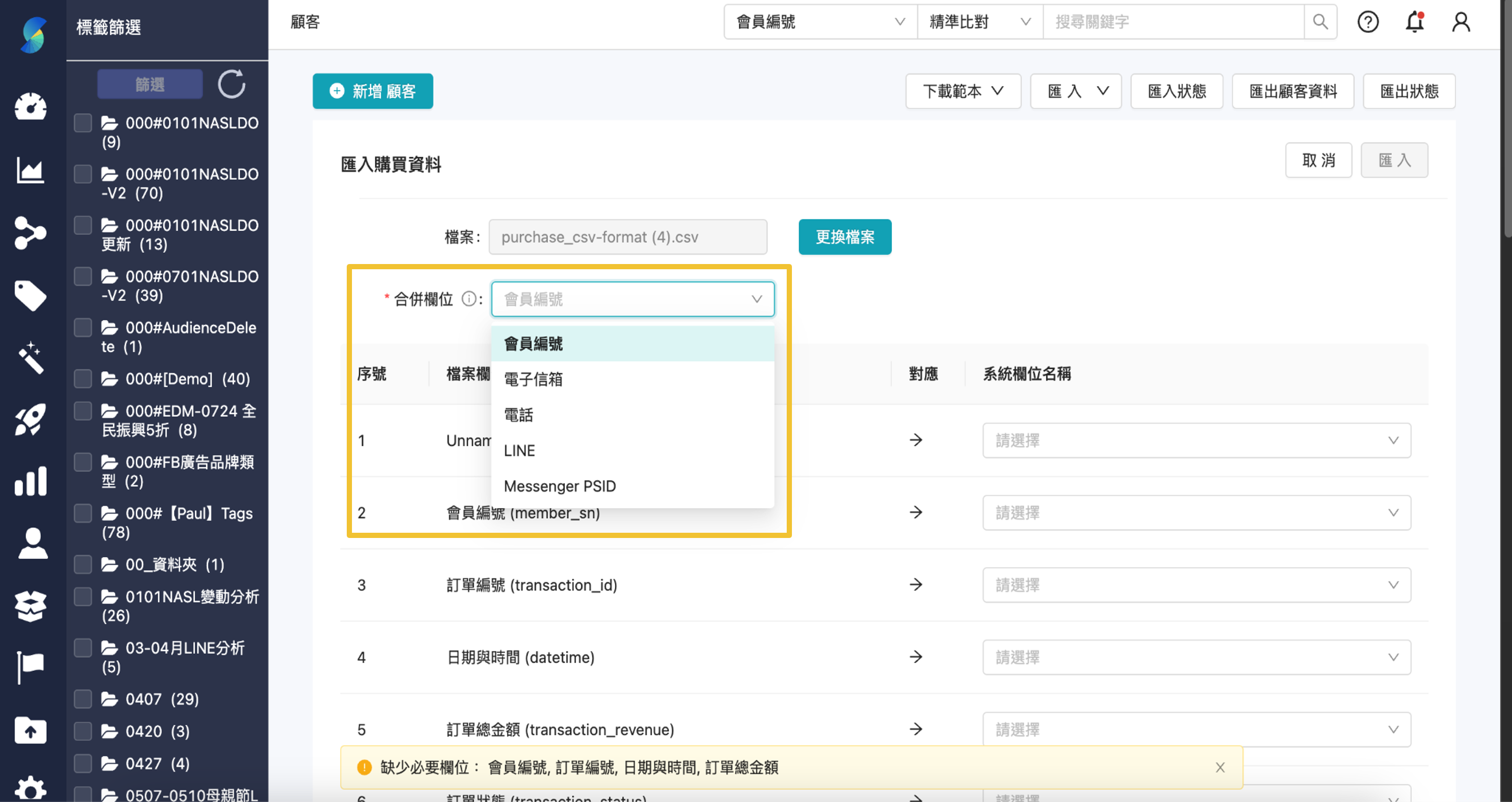
Task: Open the 合併欄位 merge field dropdown
Action: [x=632, y=299]
